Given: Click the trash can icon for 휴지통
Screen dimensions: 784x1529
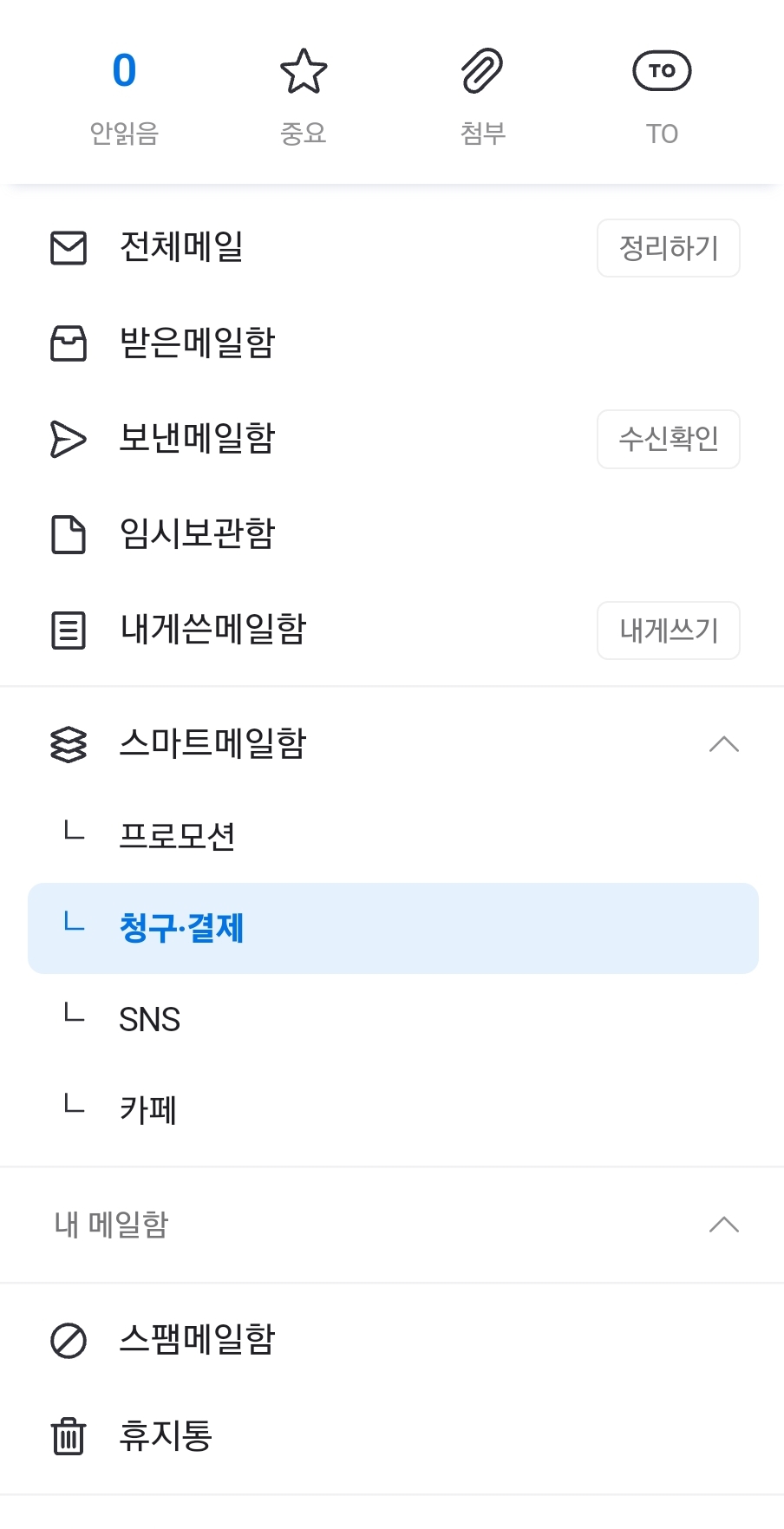Looking at the screenshot, I should (69, 1436).
